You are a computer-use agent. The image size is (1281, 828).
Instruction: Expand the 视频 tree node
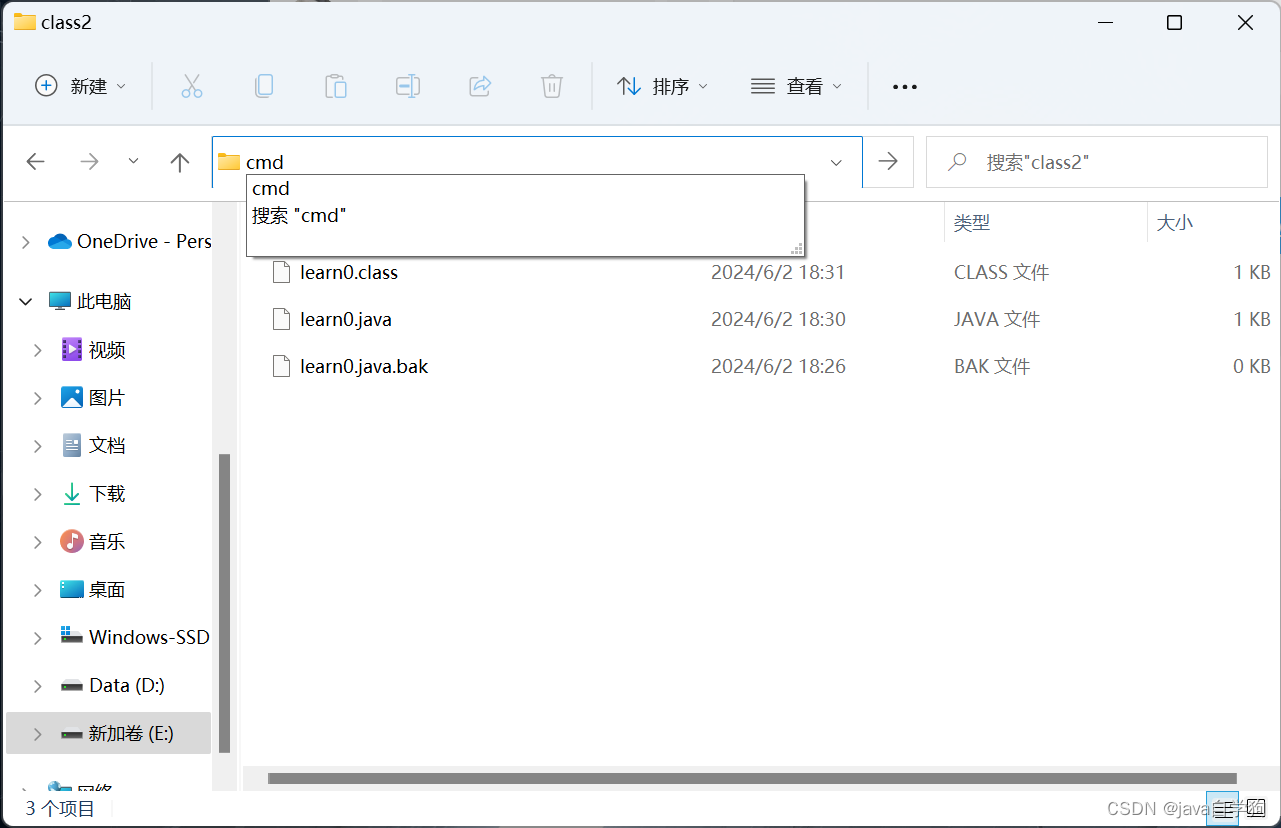pos(38,349)
